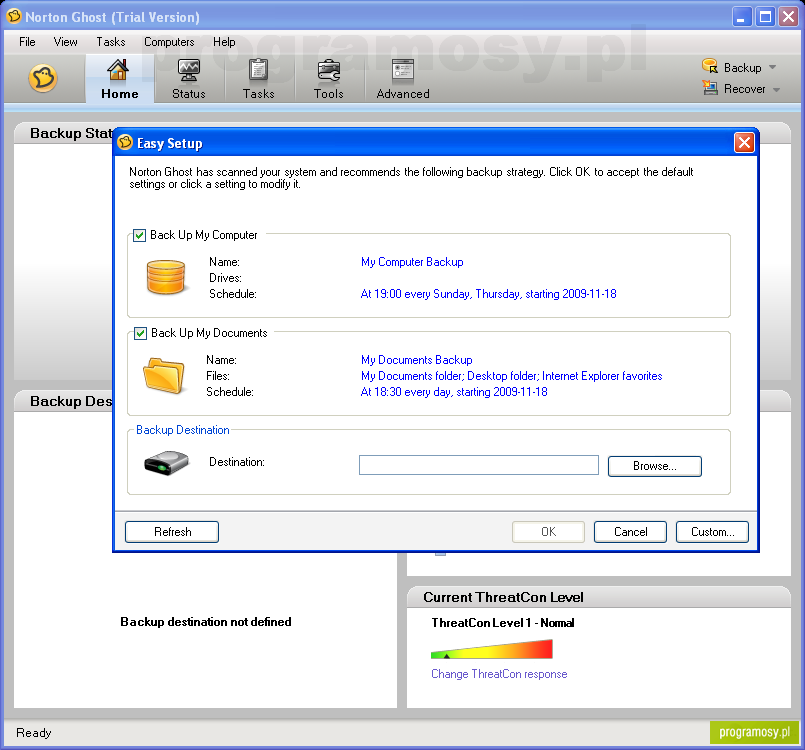Uncheck Back Up My Computer checkbox
Viewport: 805px width, 750px height.
coord(140,236)
